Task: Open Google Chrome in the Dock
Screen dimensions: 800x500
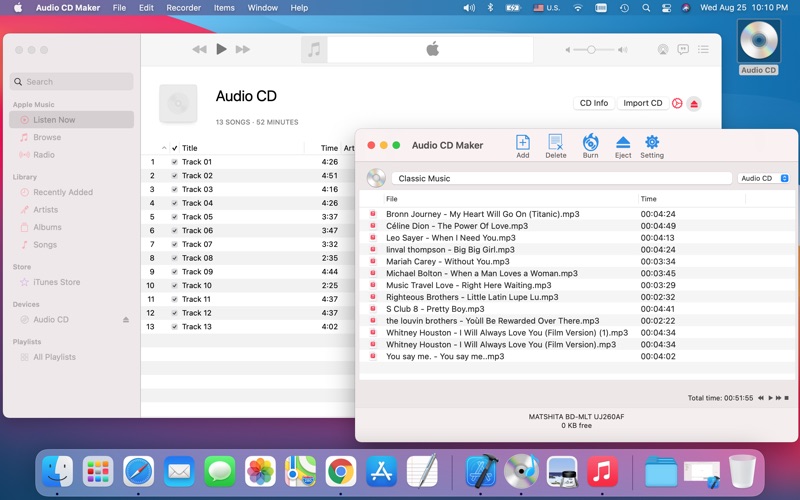Action: click(341, 471)
